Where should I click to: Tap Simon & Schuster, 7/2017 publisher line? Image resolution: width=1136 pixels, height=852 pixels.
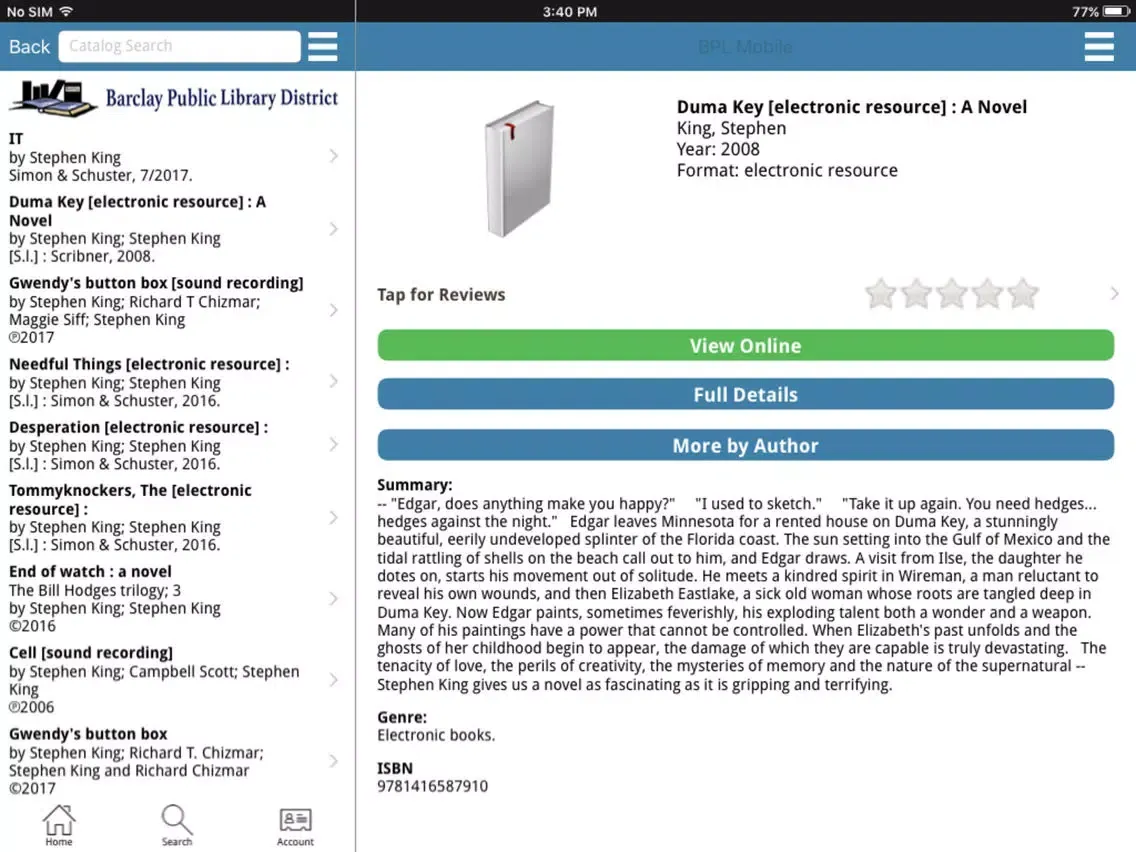pyautogui.click(x=100, y=175)
